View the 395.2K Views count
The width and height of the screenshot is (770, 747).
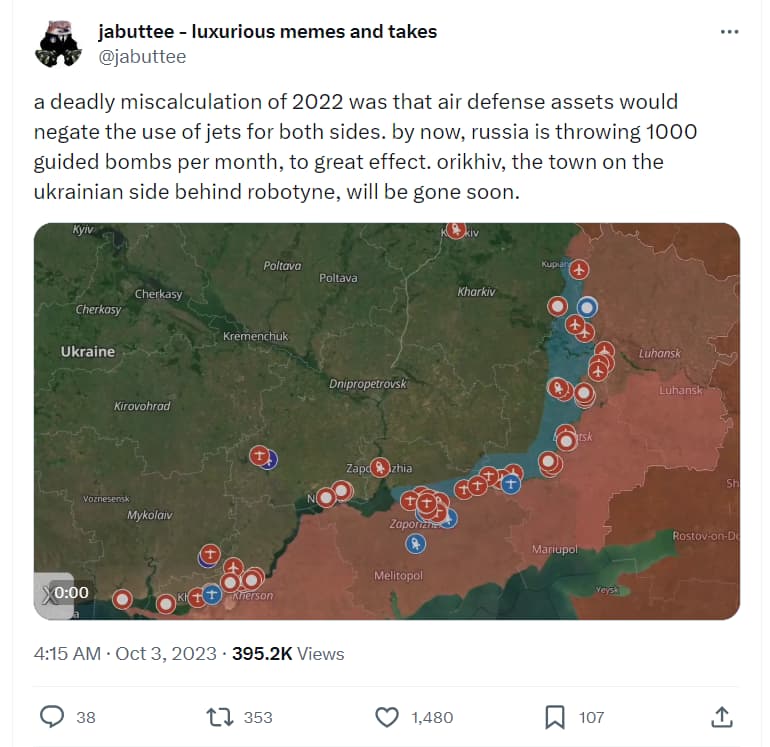point(288,654)
